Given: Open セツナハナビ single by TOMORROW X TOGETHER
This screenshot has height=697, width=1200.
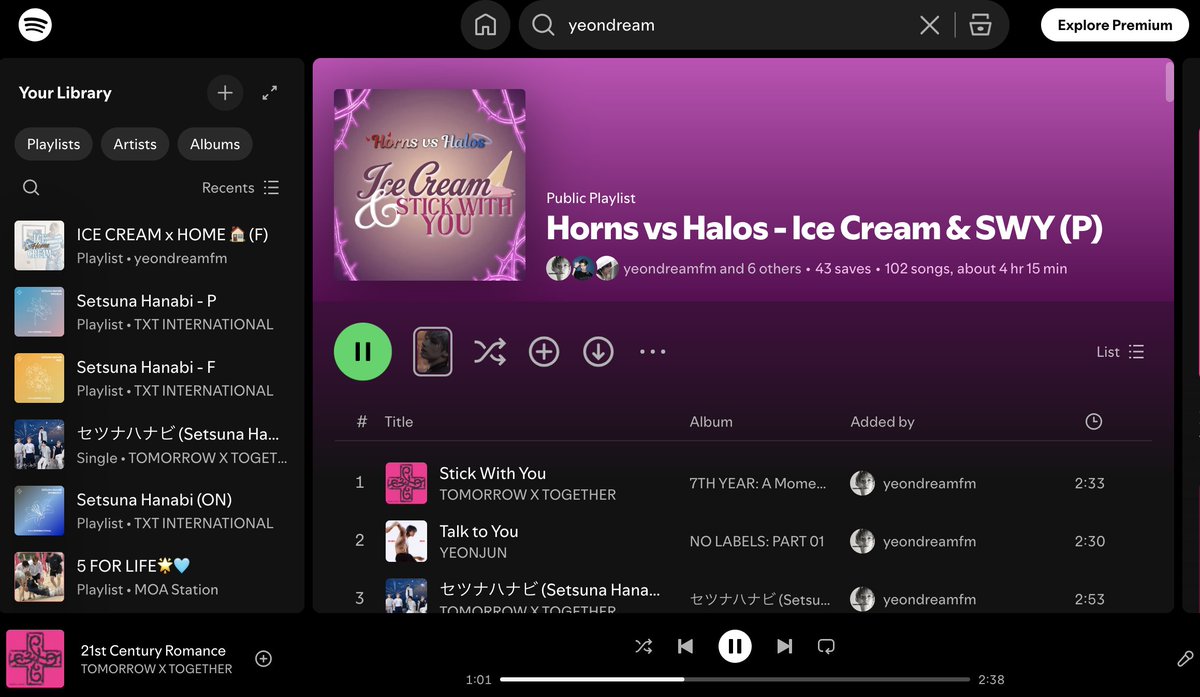Looking at the screenshot, I should click(152, 445).
